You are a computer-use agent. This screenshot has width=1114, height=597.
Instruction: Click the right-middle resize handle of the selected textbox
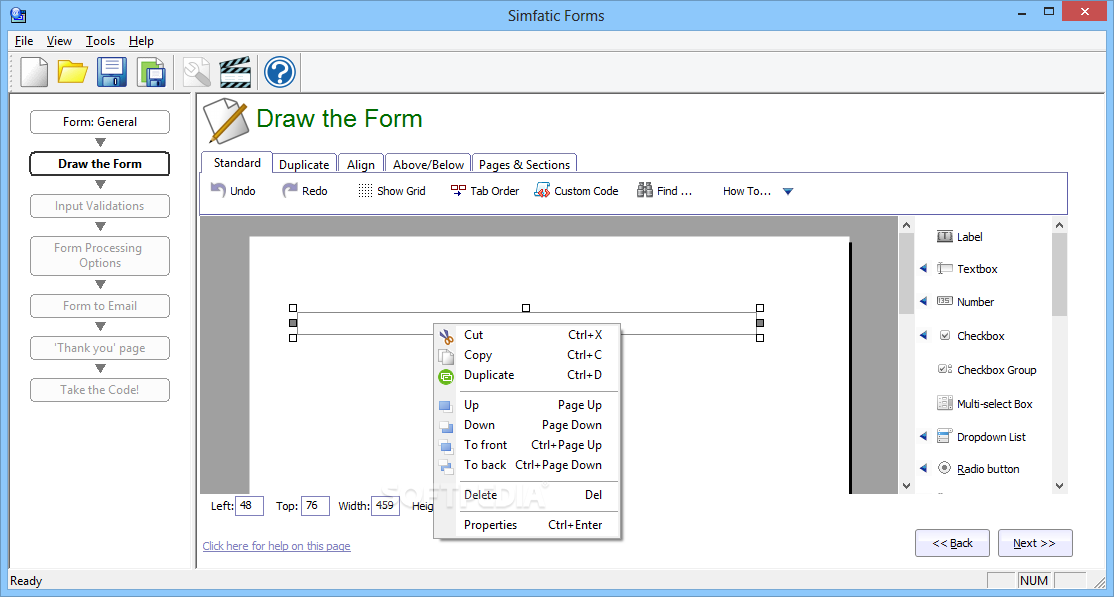point(759,323)
